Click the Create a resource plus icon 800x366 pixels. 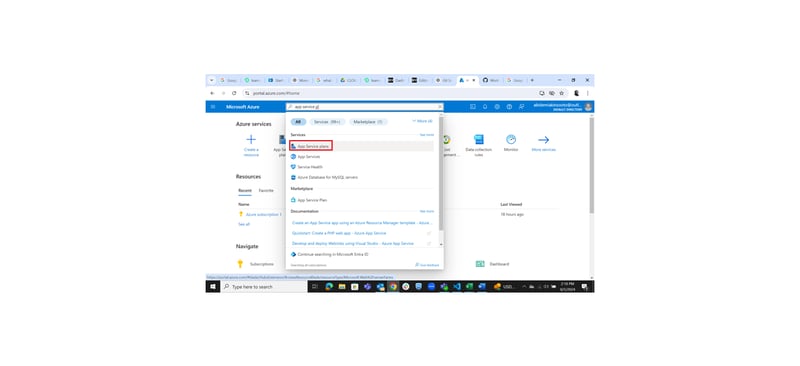coord(251,139)
